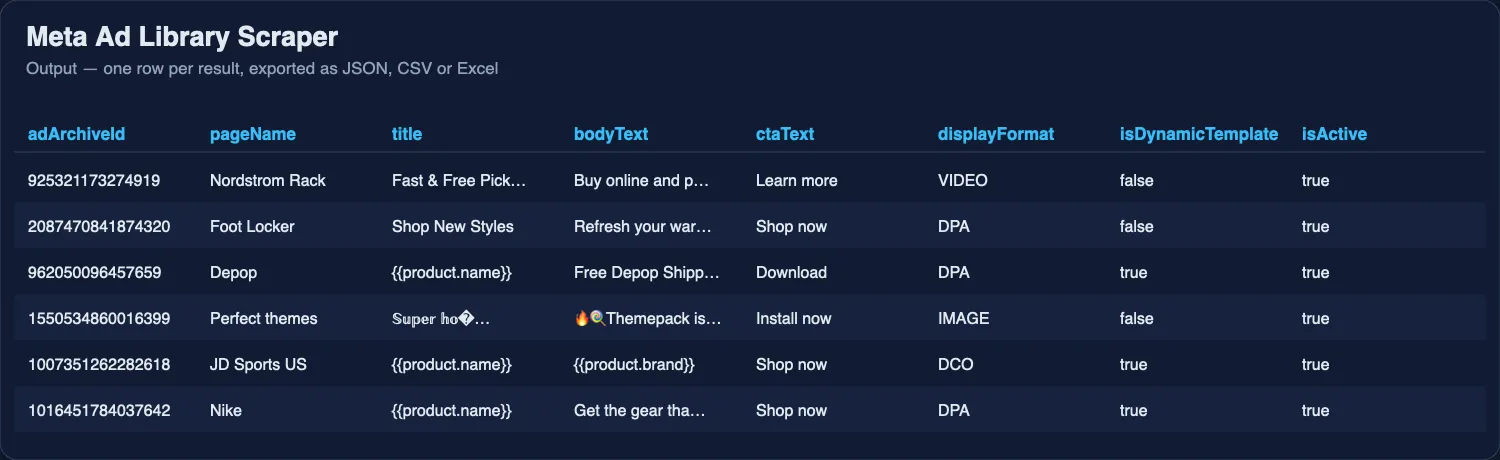Click DPA in the Nike row

954,411
